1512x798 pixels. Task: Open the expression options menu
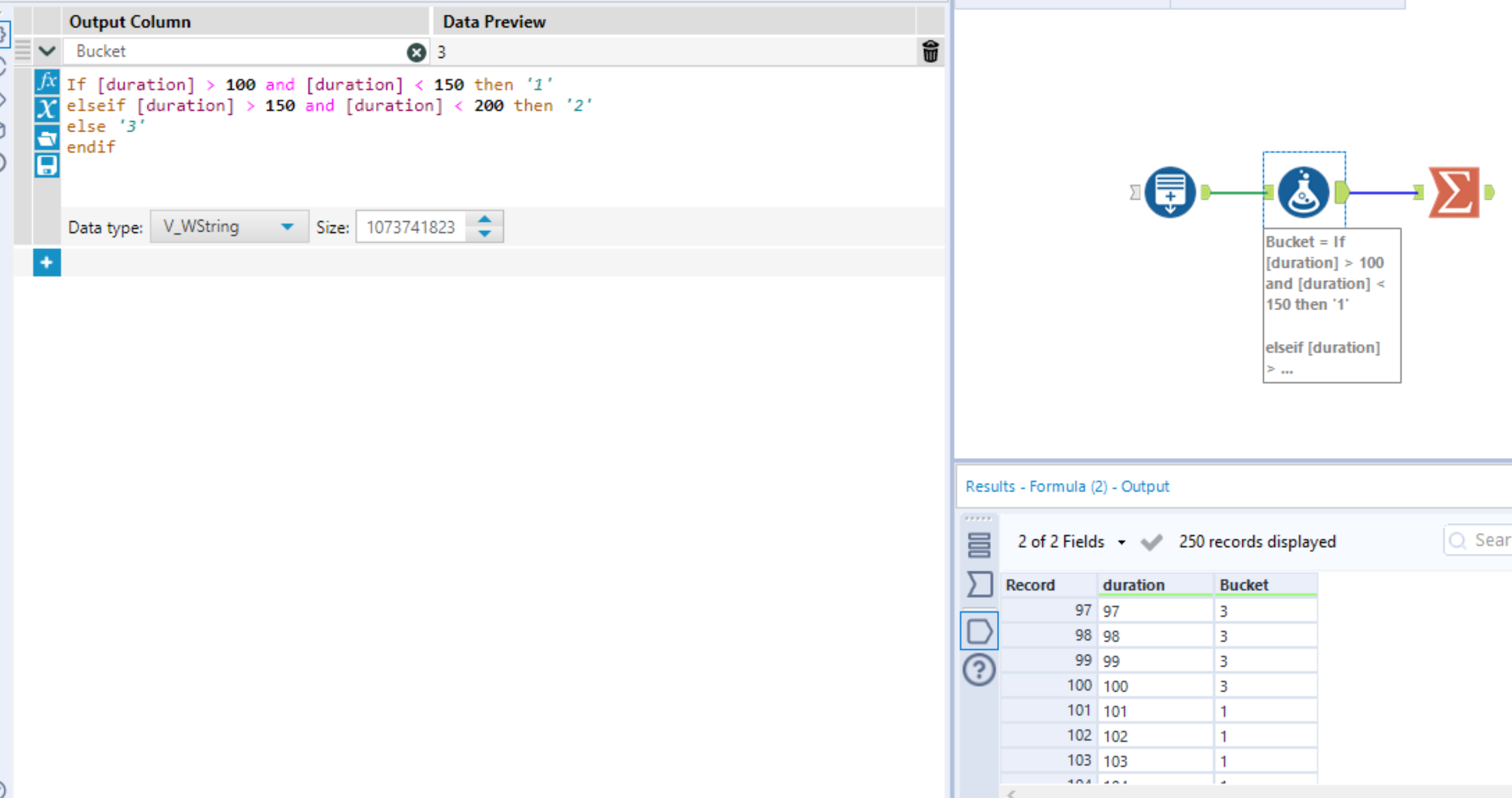(22, 51)
